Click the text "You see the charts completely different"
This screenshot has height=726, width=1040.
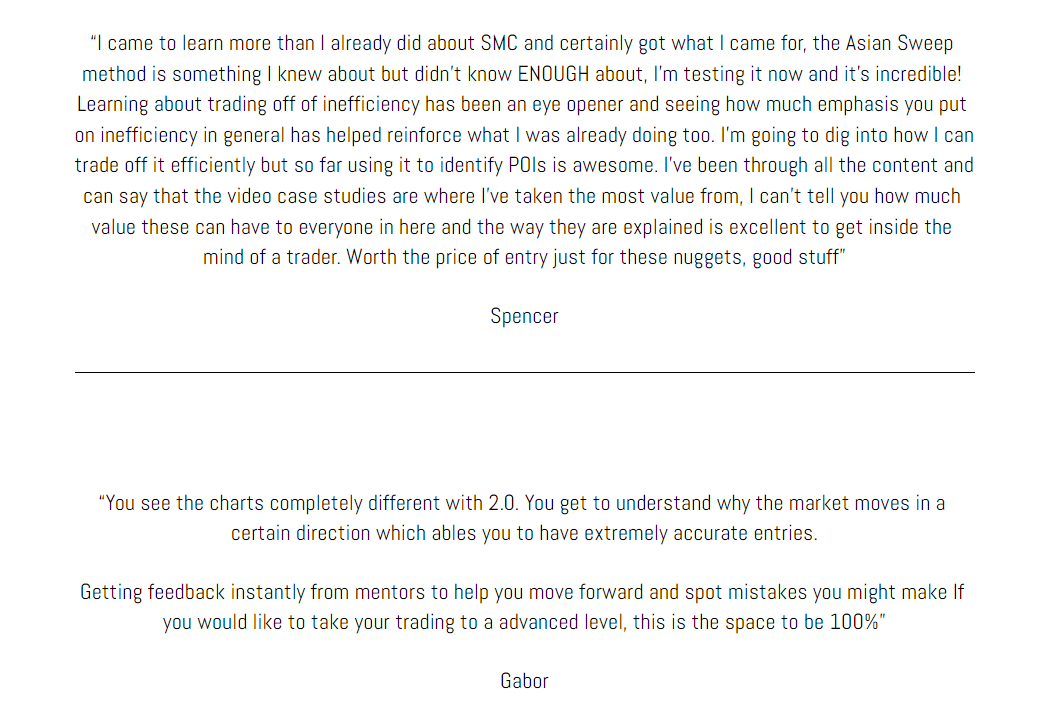(291, 503)
